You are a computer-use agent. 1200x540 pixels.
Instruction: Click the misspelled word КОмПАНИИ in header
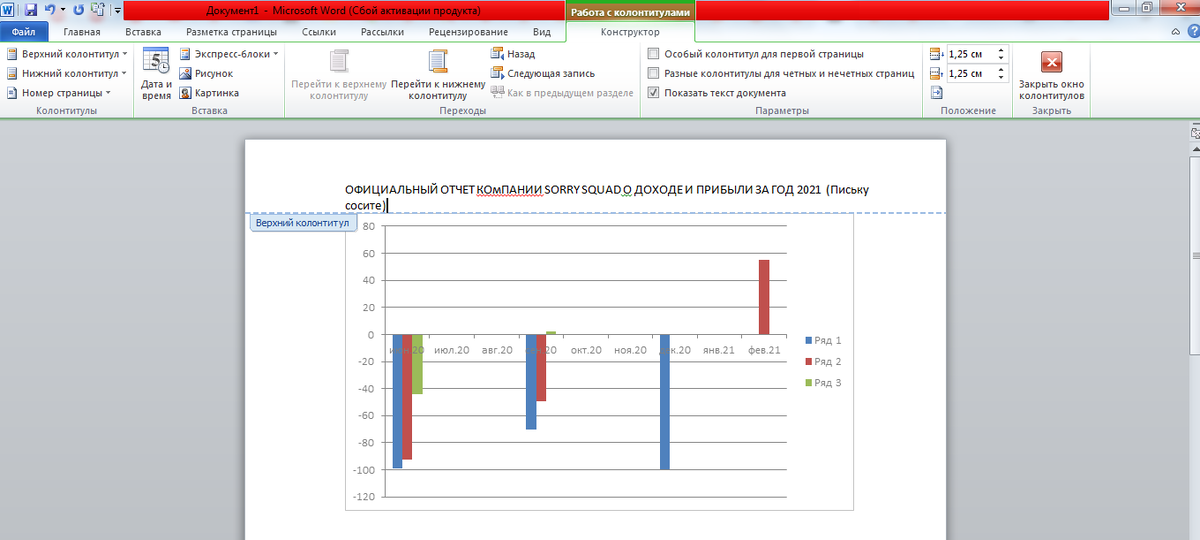pyautogui.click(x=510, y=189)
